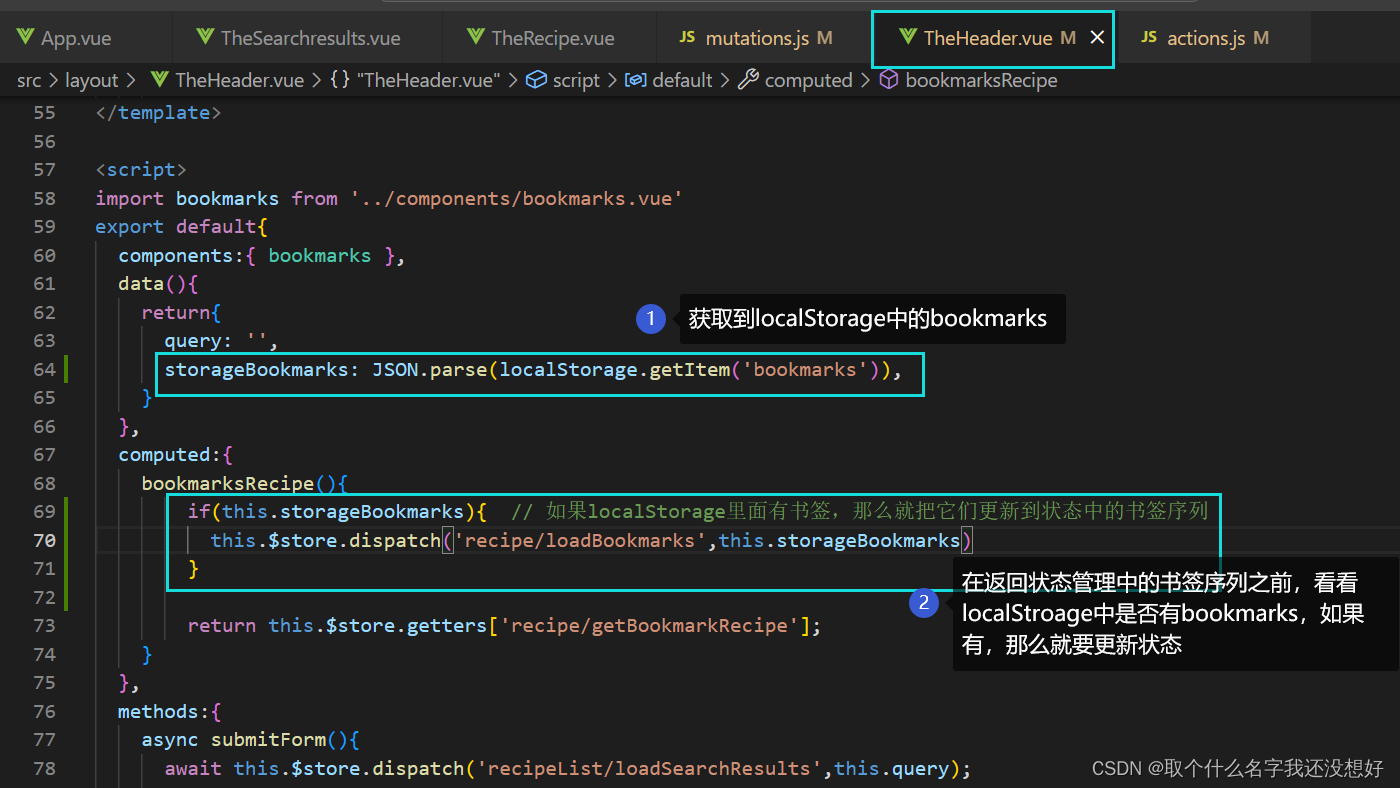Click the <script> opening tag
The width and height of the screenshot is (1400, 788).
(x=141, y=169)
